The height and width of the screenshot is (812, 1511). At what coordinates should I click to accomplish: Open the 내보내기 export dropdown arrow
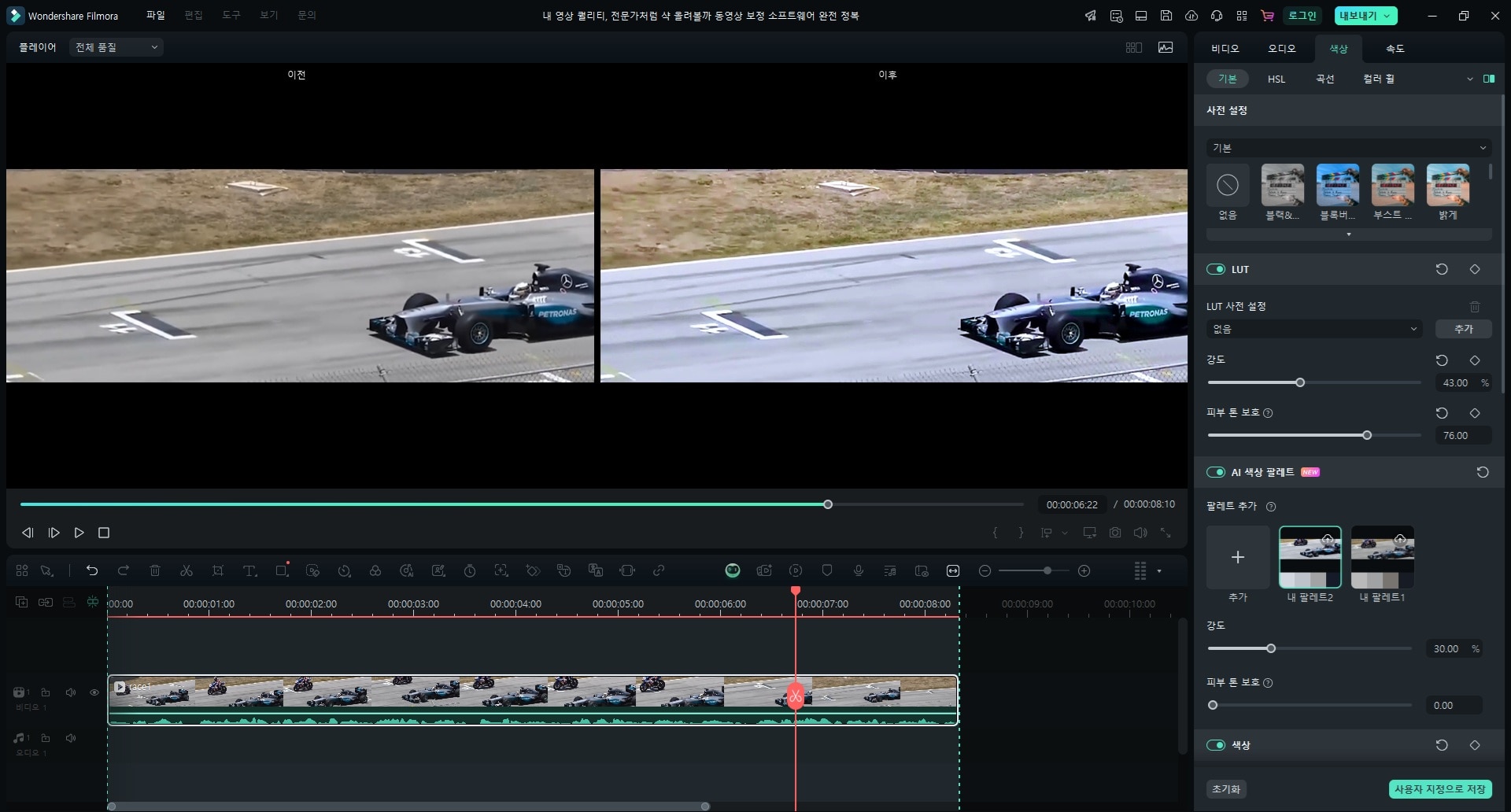coord(1387,16)
